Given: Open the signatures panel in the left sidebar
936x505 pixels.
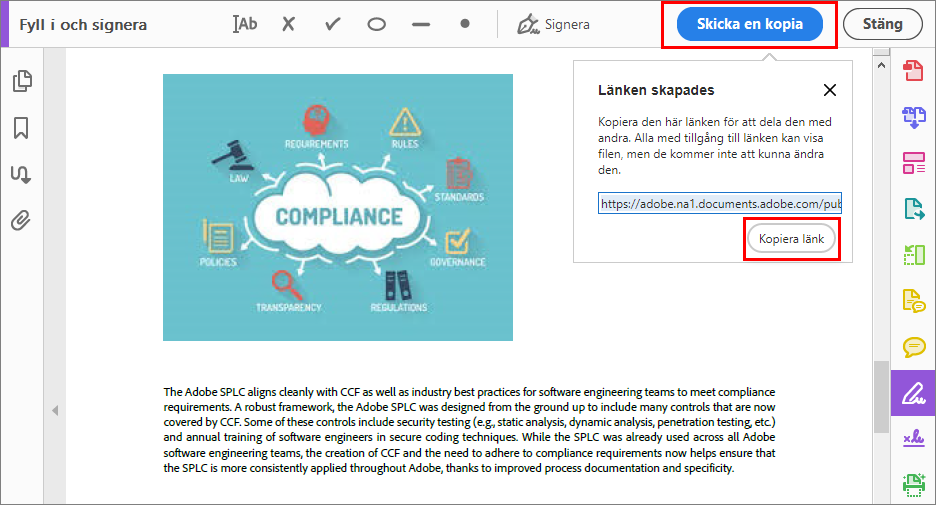Looking at the screenshot, I should 21,174.
